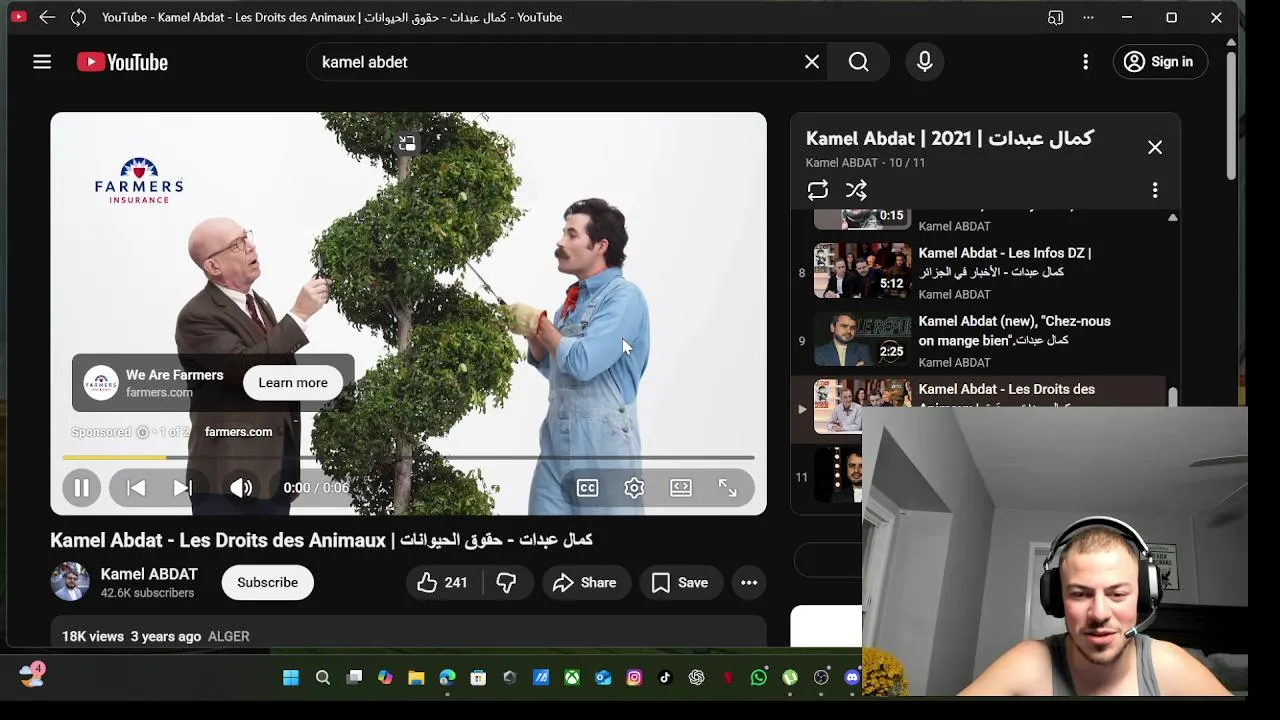Open Kamel ABDAT channel avatar
The image size is (1280, 720).
coord(70,582)
